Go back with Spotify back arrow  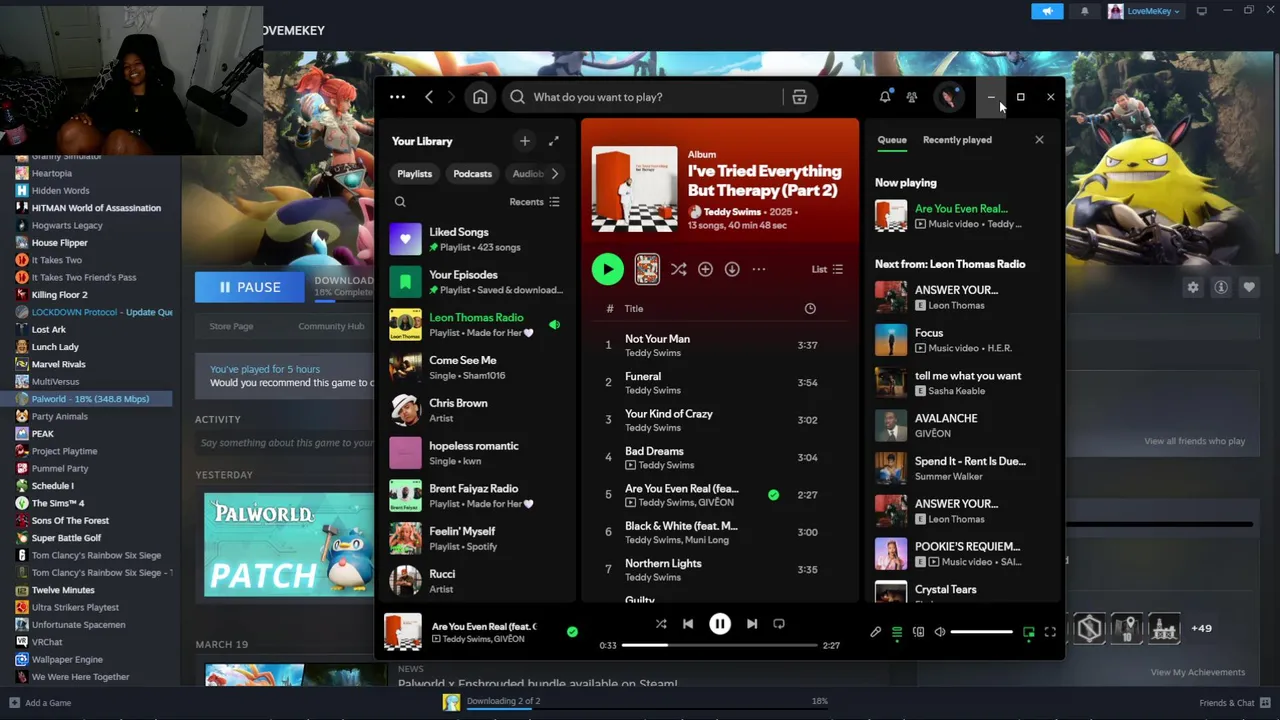[429, 97]
